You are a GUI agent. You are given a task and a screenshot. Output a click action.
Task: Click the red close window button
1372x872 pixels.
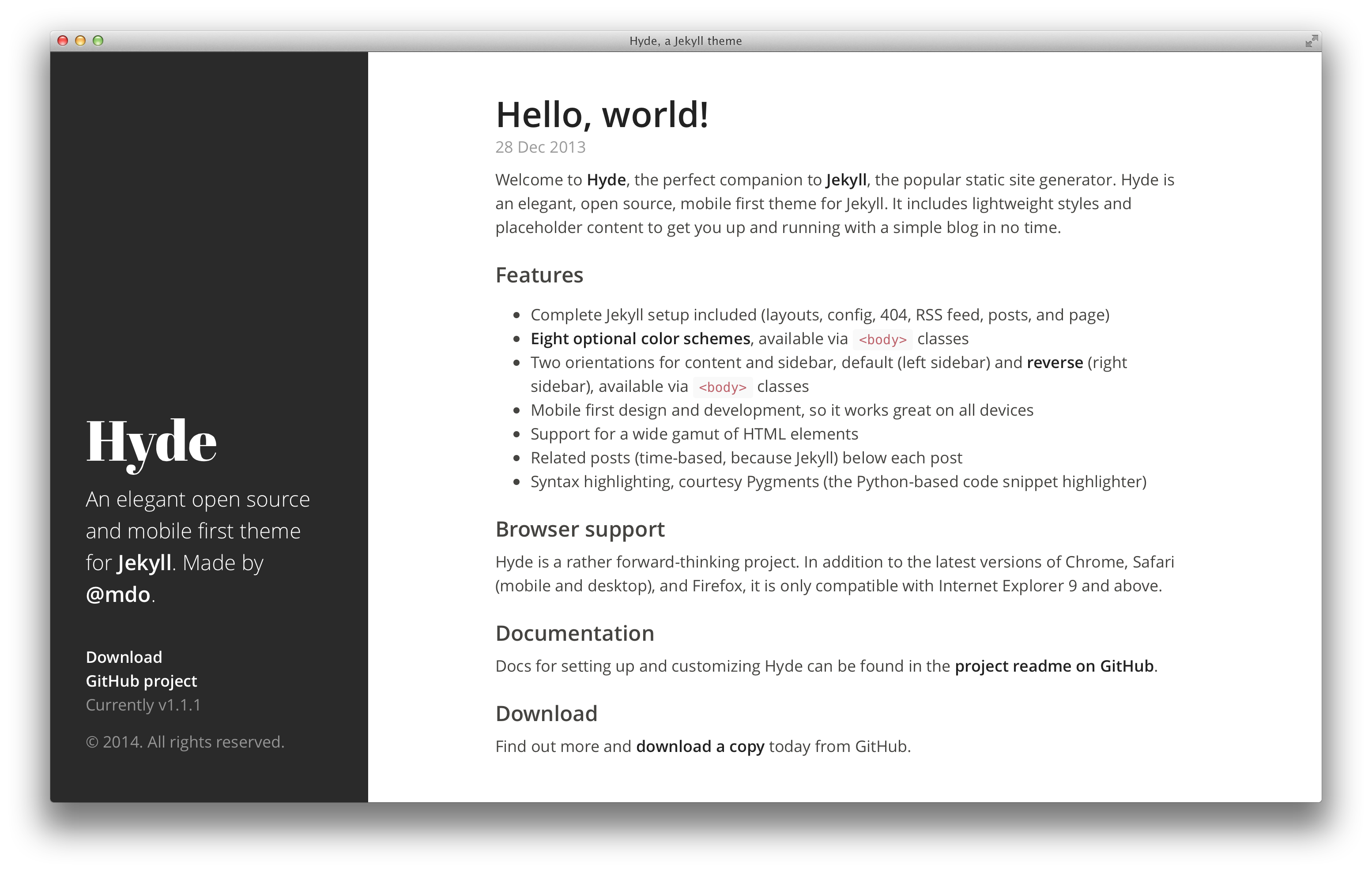click(x=63, y=41)
